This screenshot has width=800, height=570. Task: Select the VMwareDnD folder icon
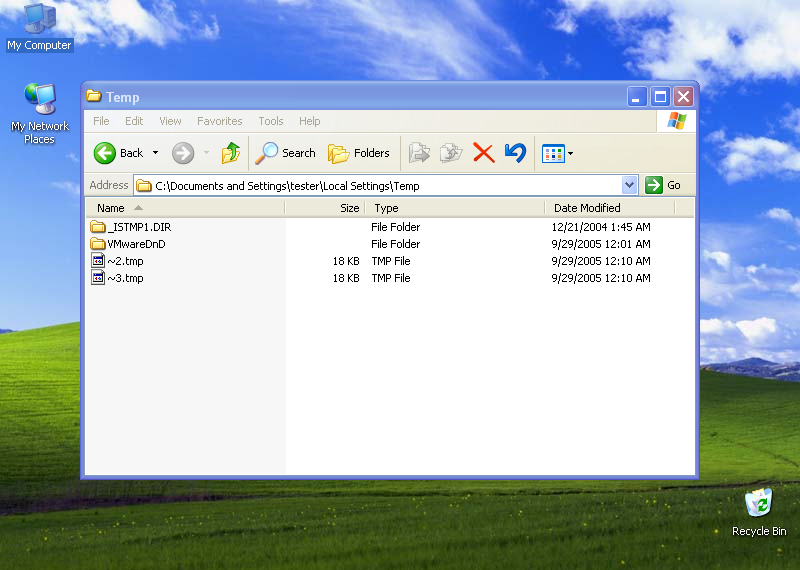97,243
